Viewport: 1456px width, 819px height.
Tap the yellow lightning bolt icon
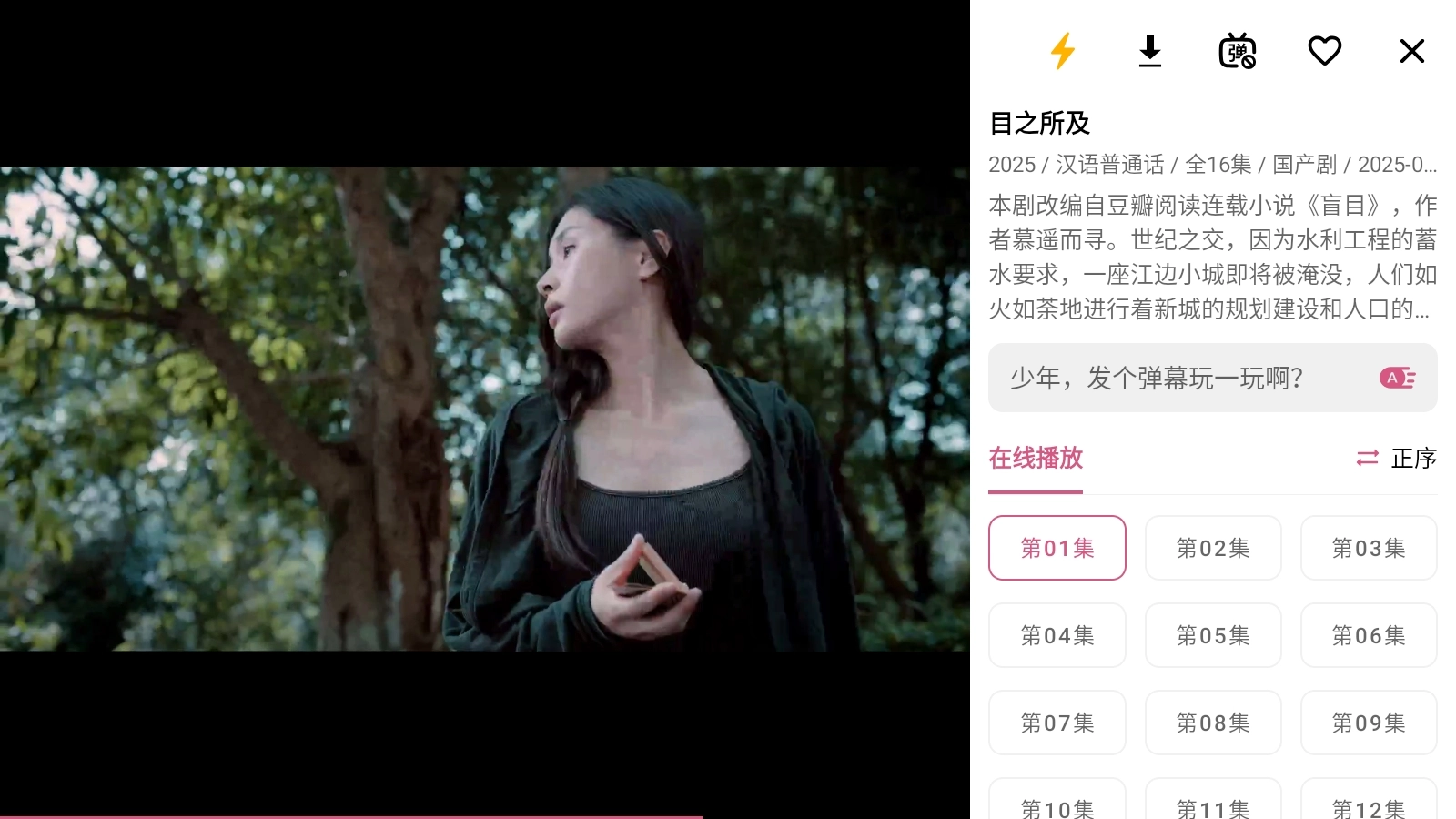(x=1063, y=51)
